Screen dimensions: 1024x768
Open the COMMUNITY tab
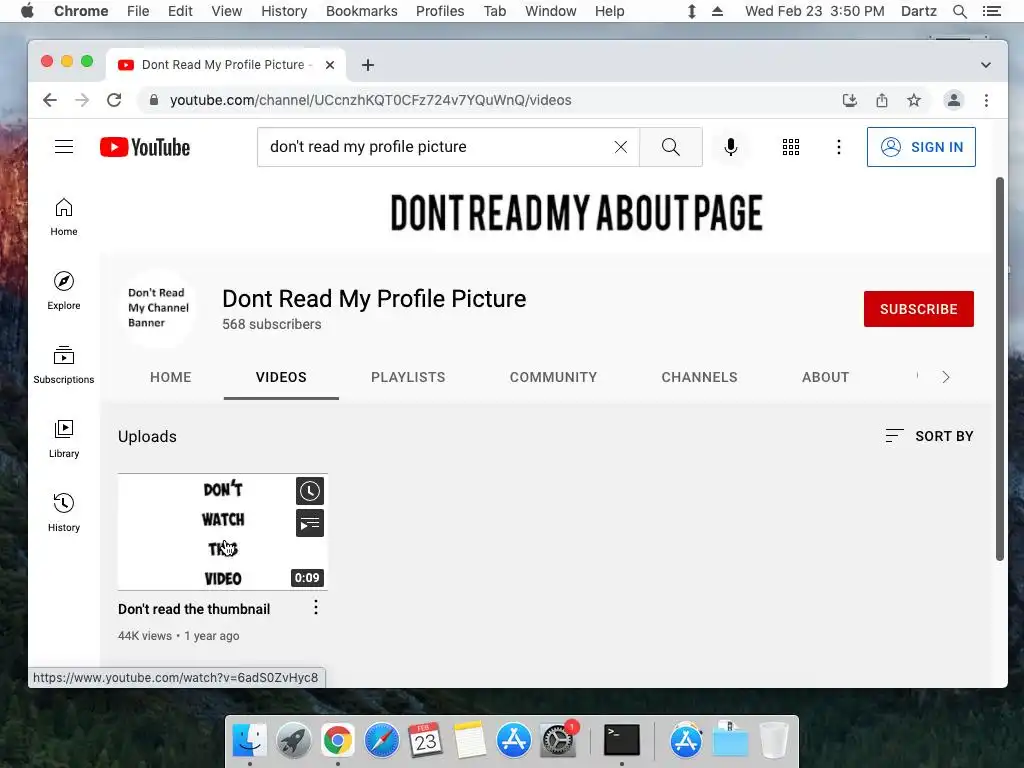553,377
